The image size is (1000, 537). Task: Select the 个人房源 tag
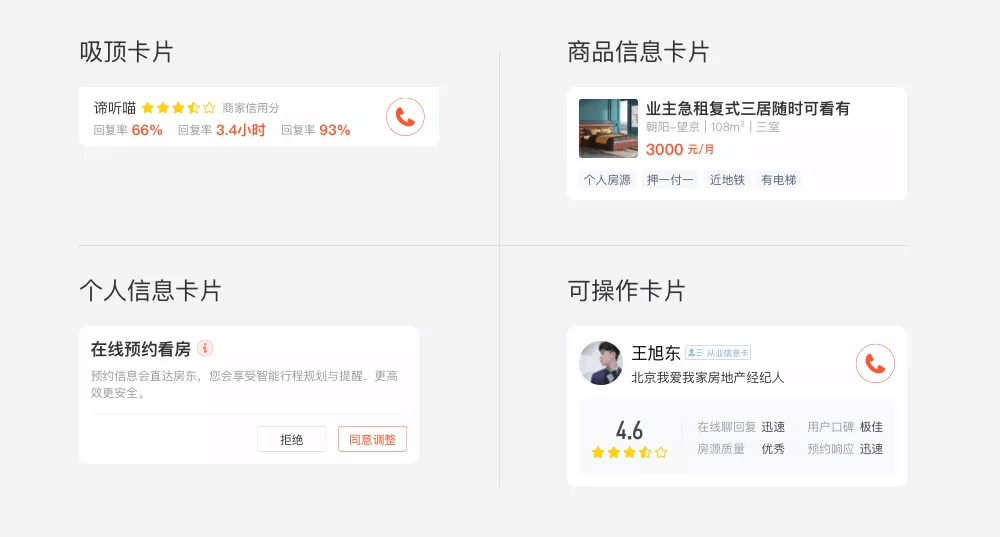(x=607, y=180)
